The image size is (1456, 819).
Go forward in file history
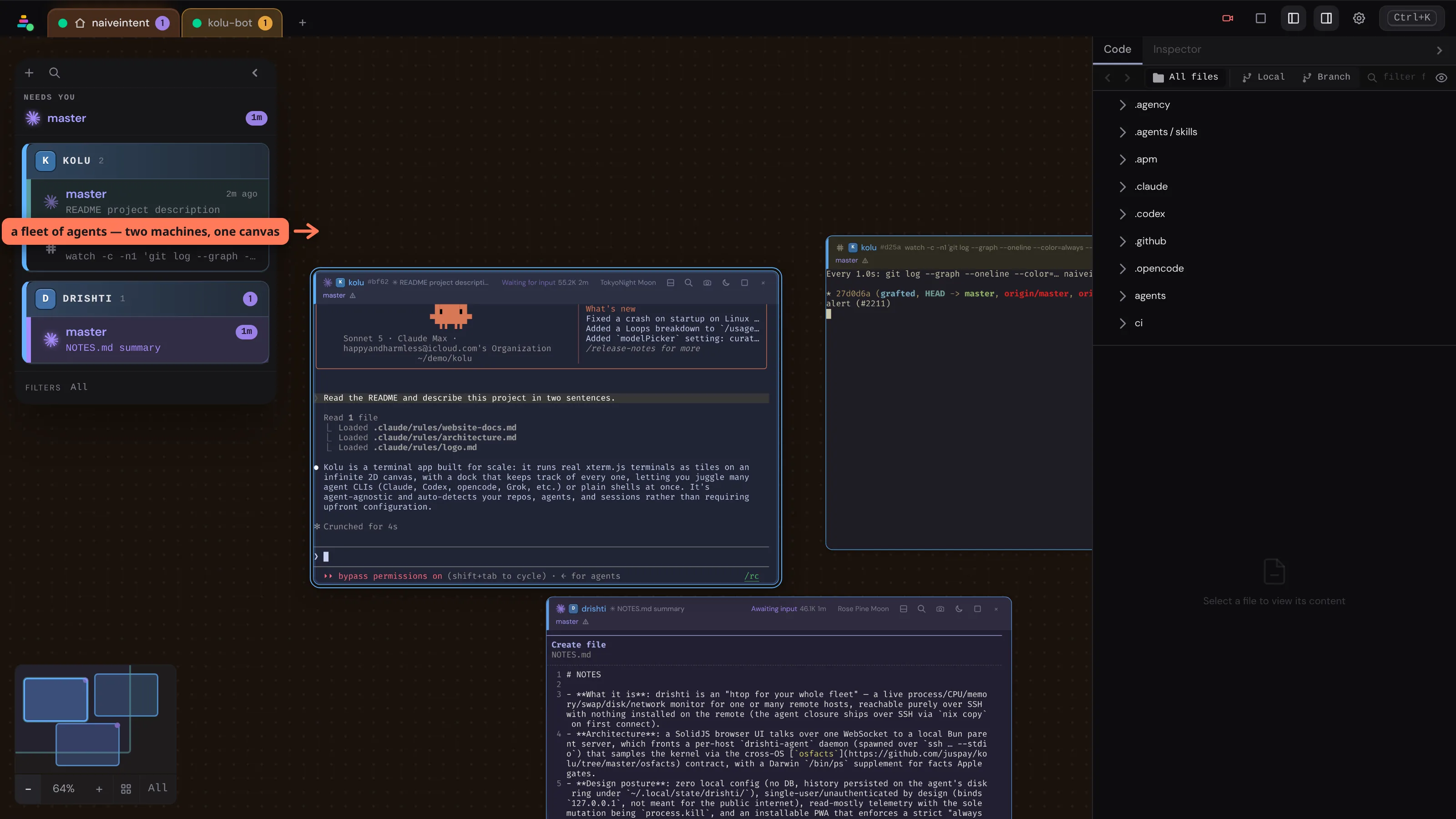coord(1127,77)
